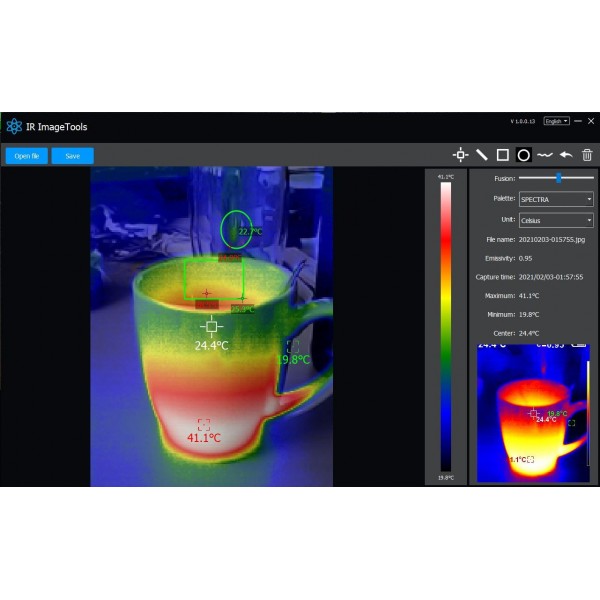The width and height of the screenshot is (600, 600).
Task: Open the Palette dropdown showing SPECTRA
Action: coord(556,199)
